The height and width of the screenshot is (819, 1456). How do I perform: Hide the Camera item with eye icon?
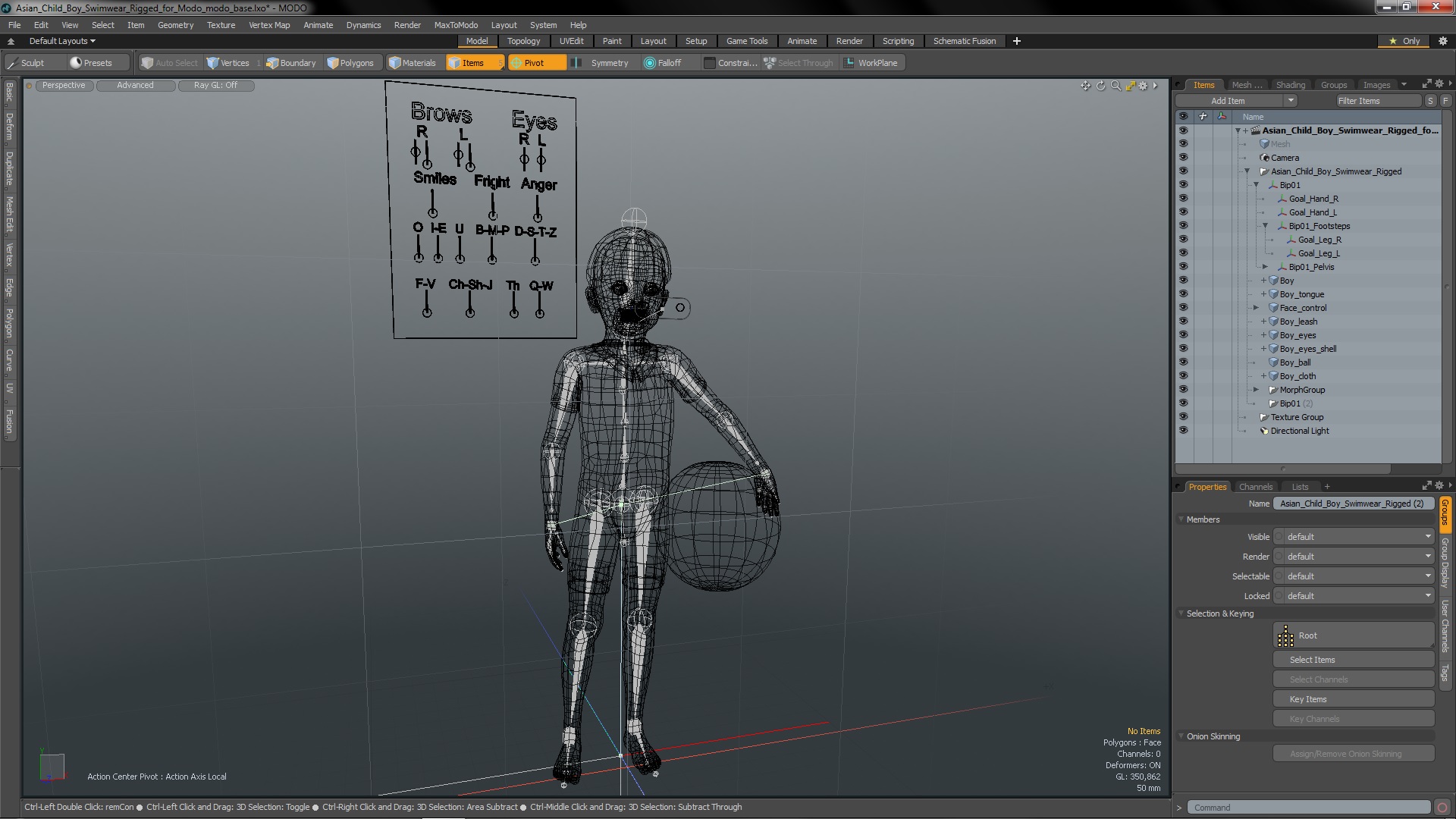[1183, 158]
